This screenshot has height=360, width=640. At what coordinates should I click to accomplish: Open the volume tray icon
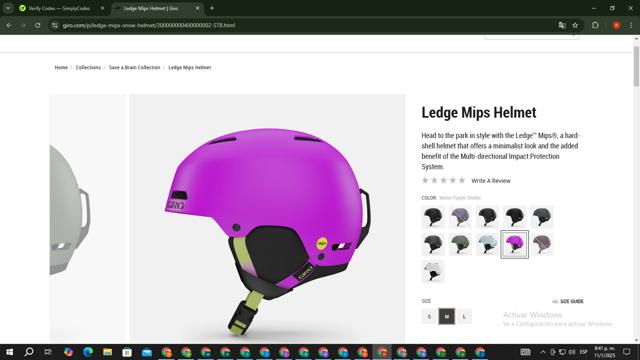[572, 352]
